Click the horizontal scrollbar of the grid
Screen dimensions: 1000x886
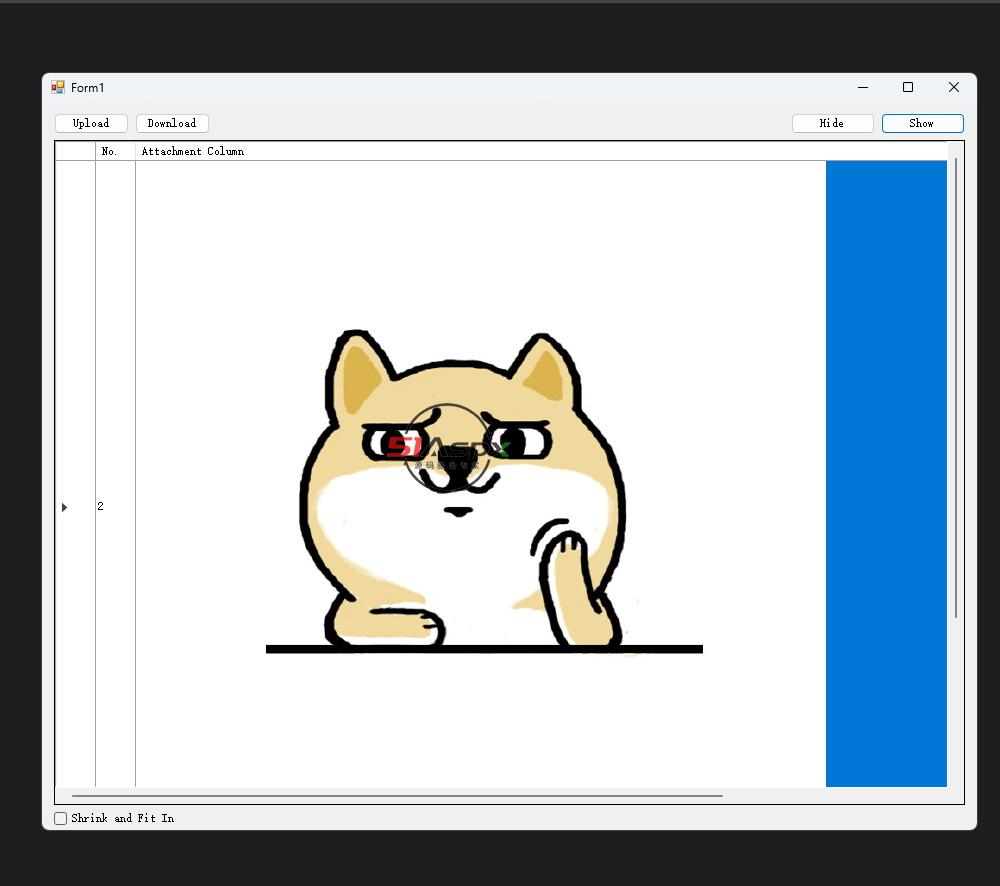[x=397, y=795]
